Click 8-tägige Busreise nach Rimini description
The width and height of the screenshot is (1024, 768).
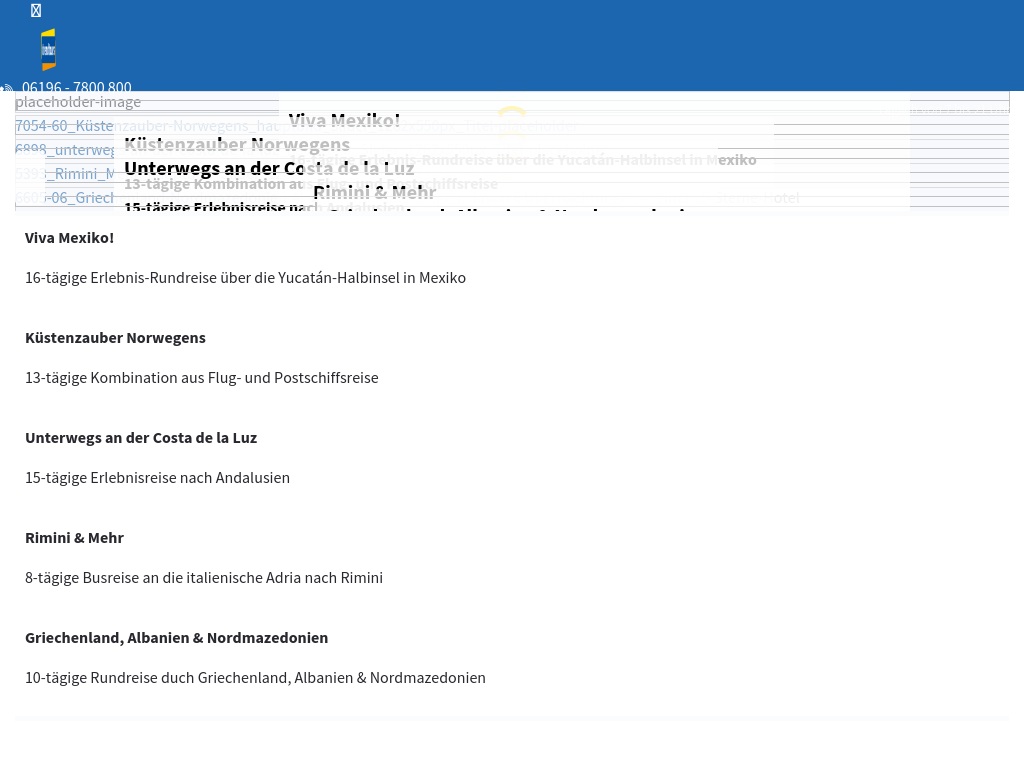coord(203,578)
